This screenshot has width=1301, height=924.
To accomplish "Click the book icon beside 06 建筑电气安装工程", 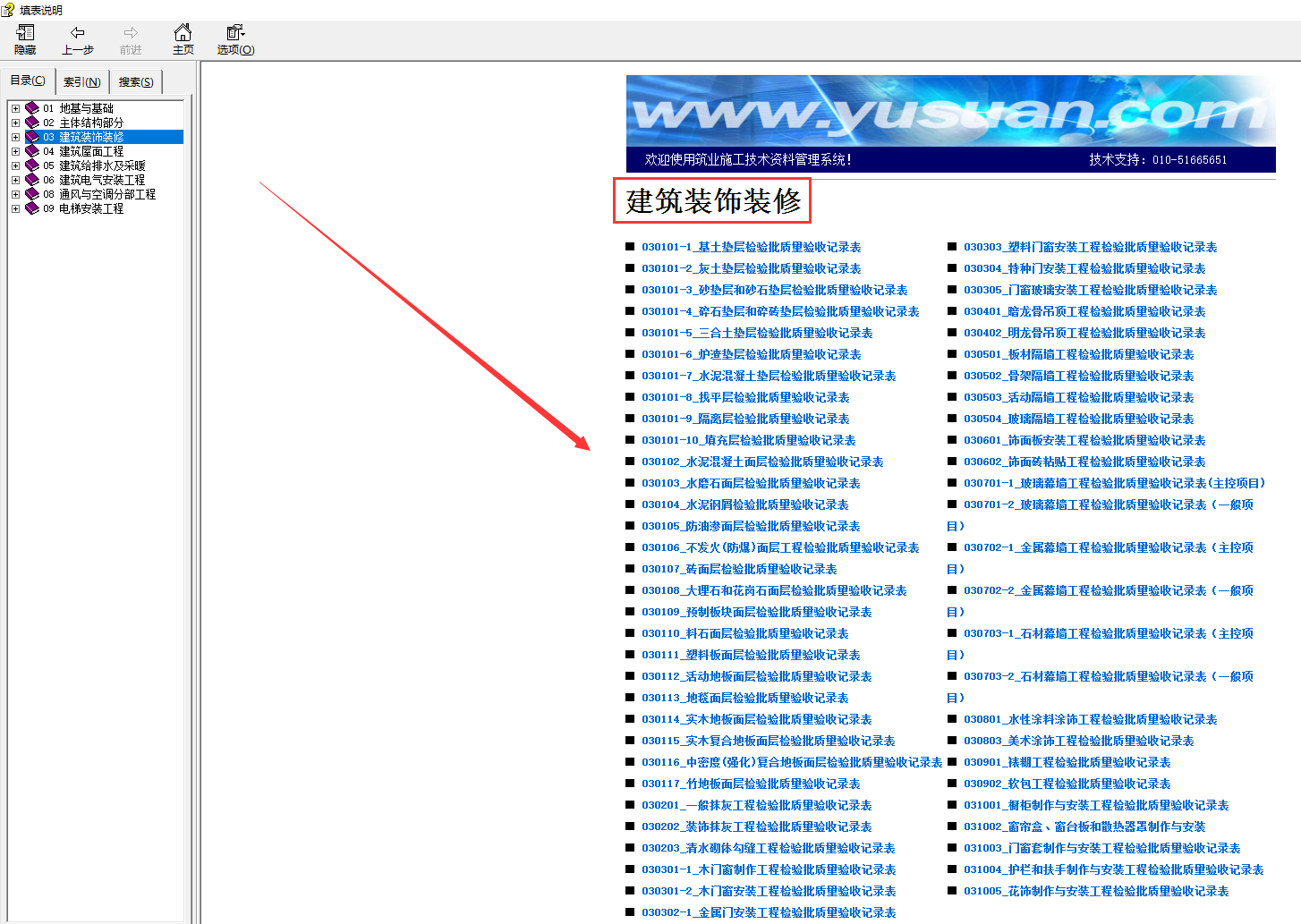I will point(32,180).
